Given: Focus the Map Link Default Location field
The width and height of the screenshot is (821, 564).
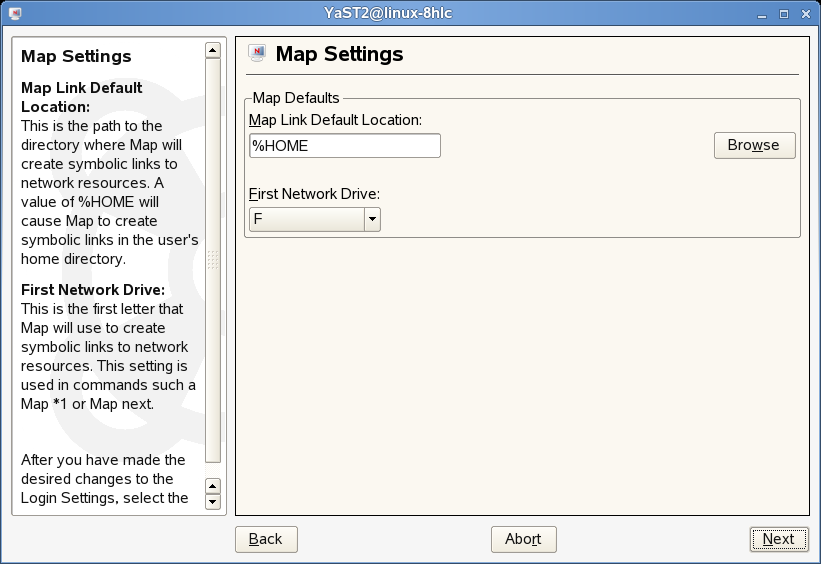Looking at the screenshot, I should 344,145.
